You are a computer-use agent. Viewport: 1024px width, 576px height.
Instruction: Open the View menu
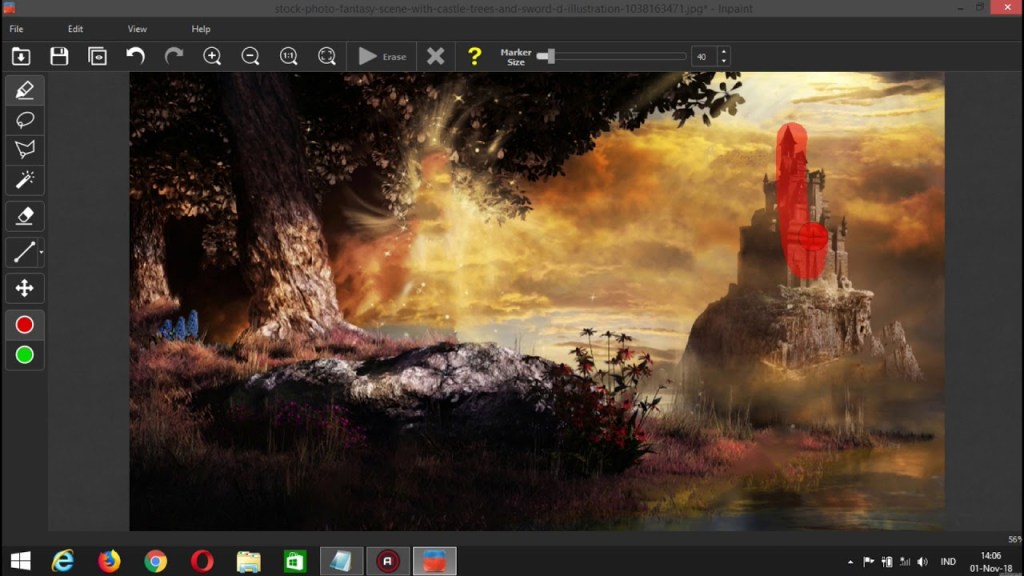click(137, 29)
